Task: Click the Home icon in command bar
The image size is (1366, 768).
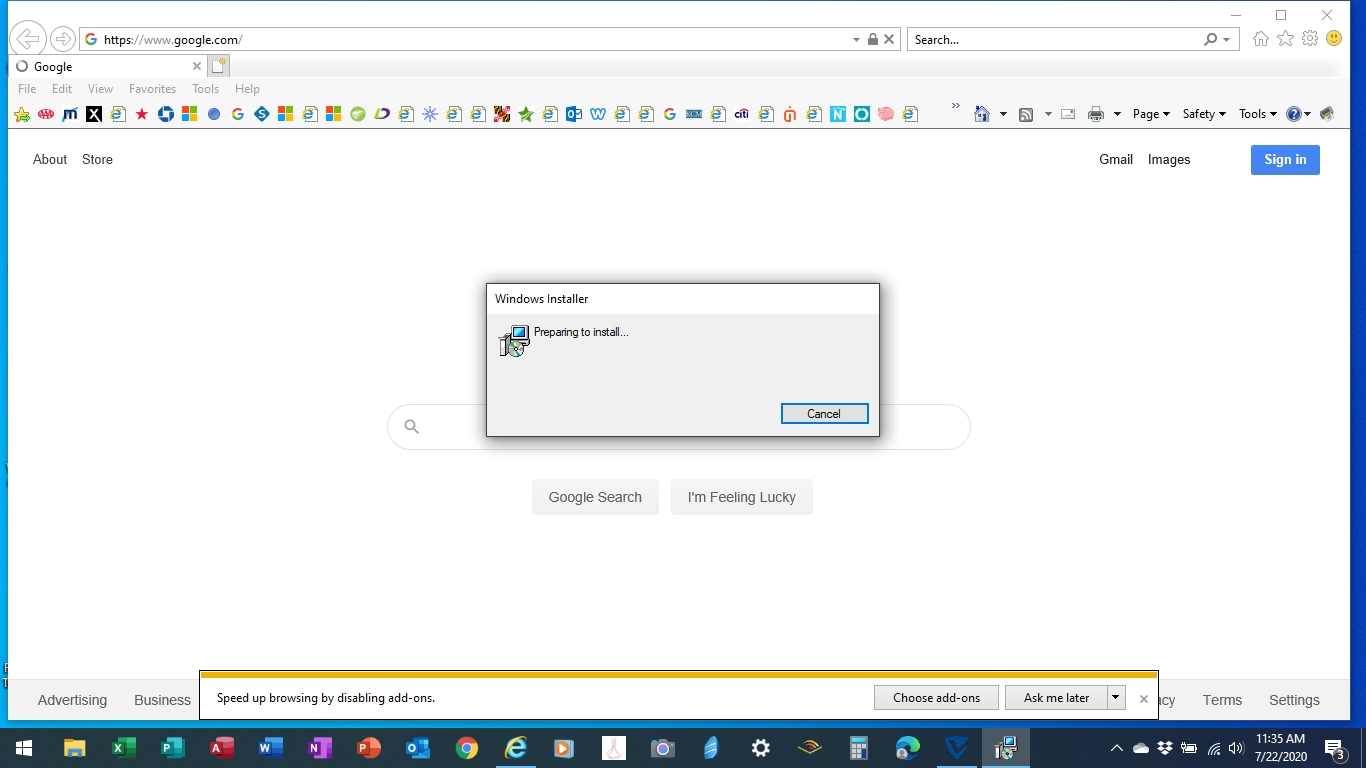Action: click(982, 114)
